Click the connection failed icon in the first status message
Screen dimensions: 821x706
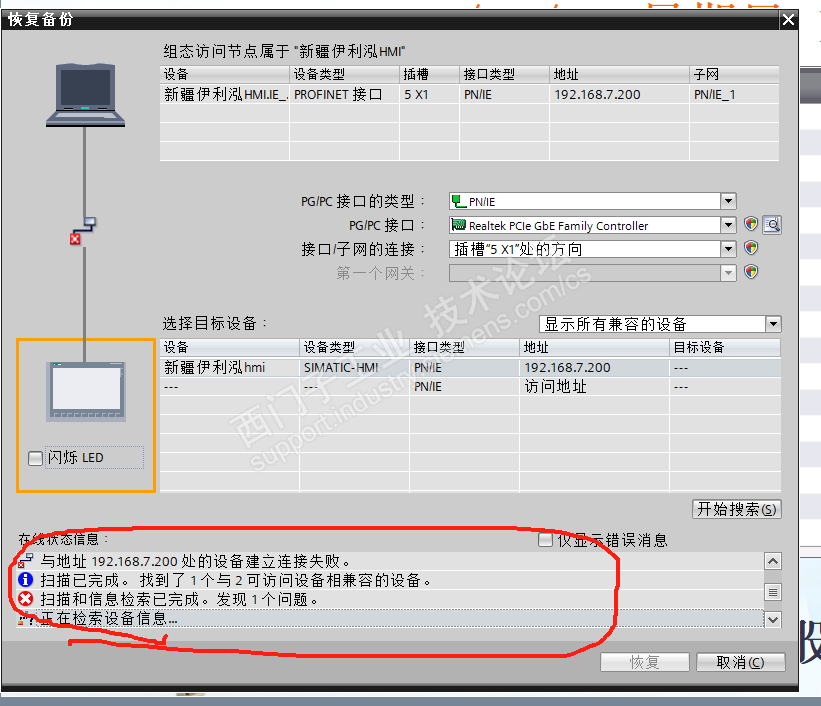click(x=25, y=560)
